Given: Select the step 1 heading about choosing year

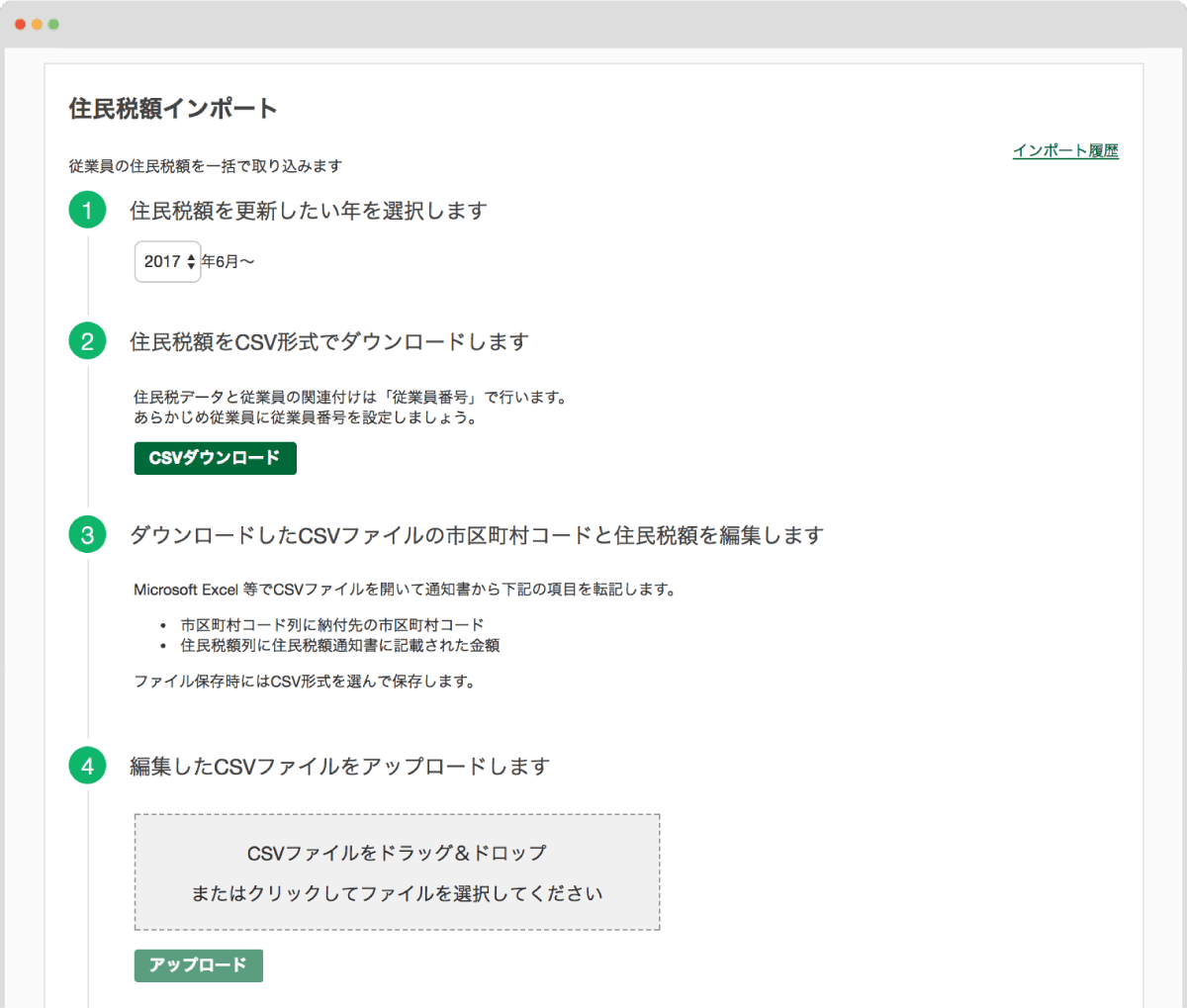Looking at the screenshot, I should [308, 211].
